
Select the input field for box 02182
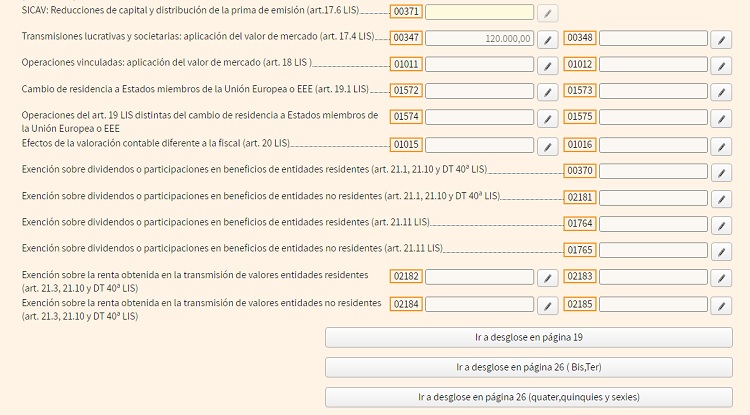pos(479,276)
